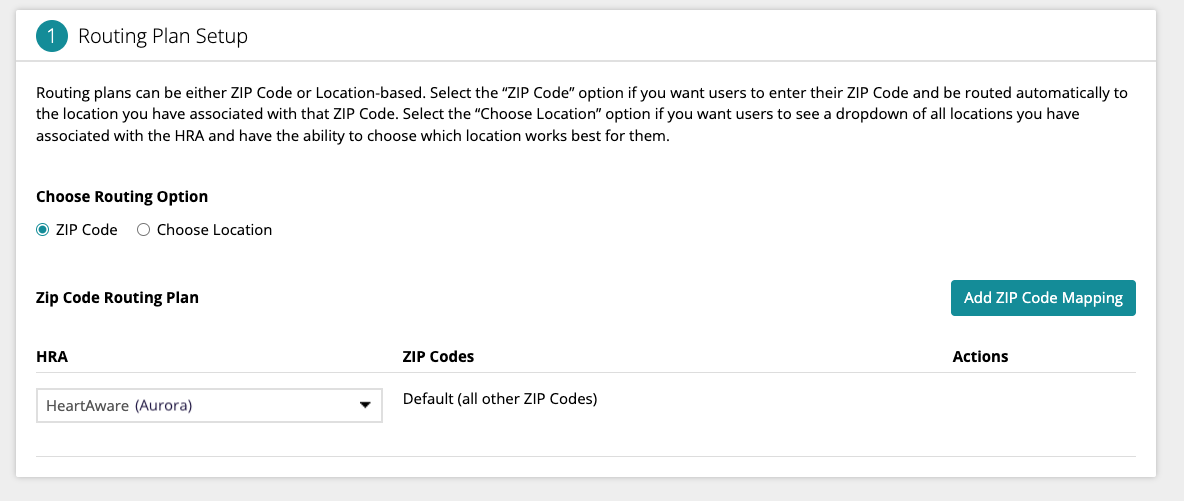Click the divider line below the Default row
This screenshot has height=501, width=1184.
pyautogui.click(x=585, y=456)
